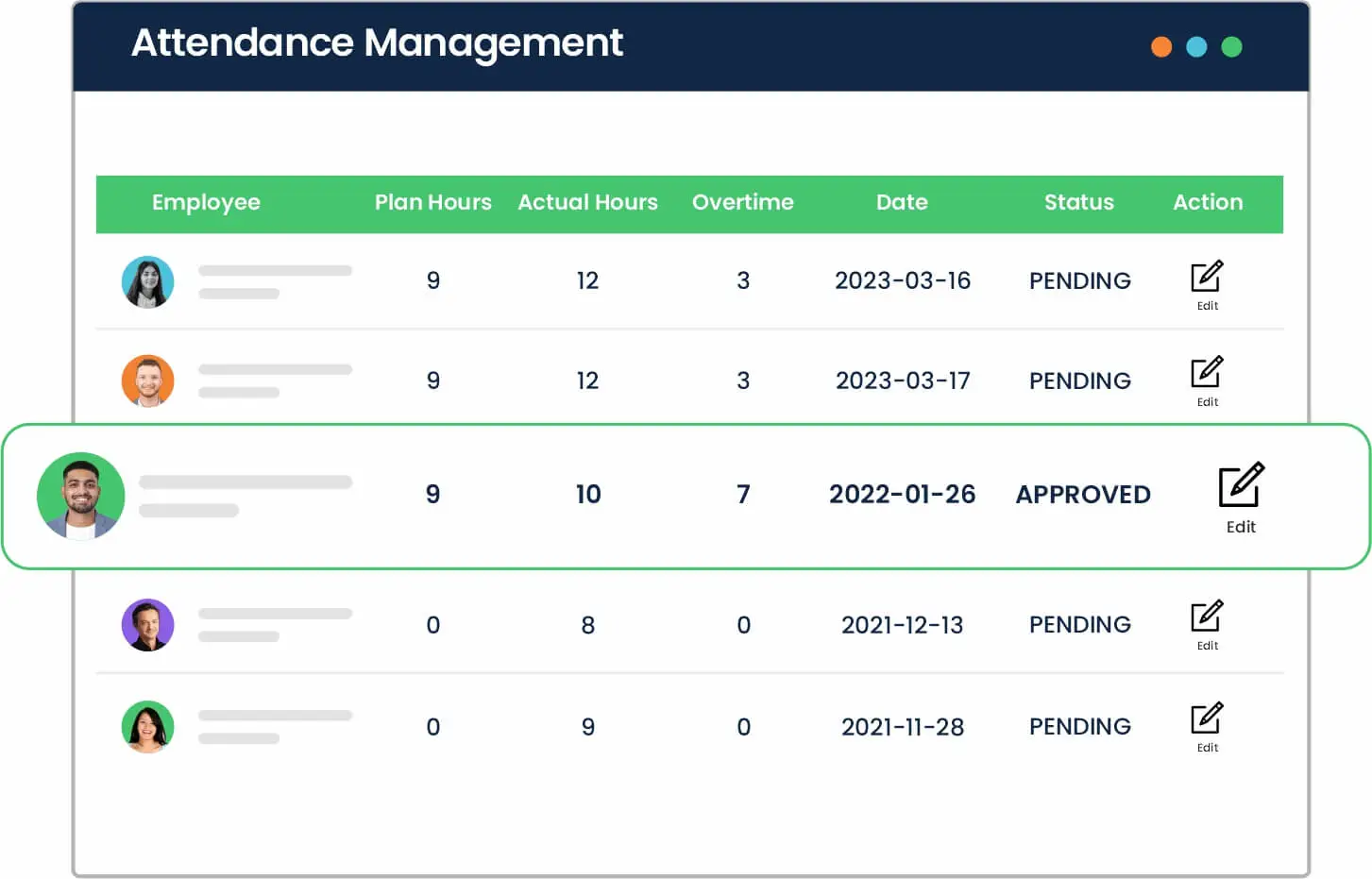The width and height of the screenshot is (1372, 879).
Task: Sort by the Date column header
Action: coord(902,202)
